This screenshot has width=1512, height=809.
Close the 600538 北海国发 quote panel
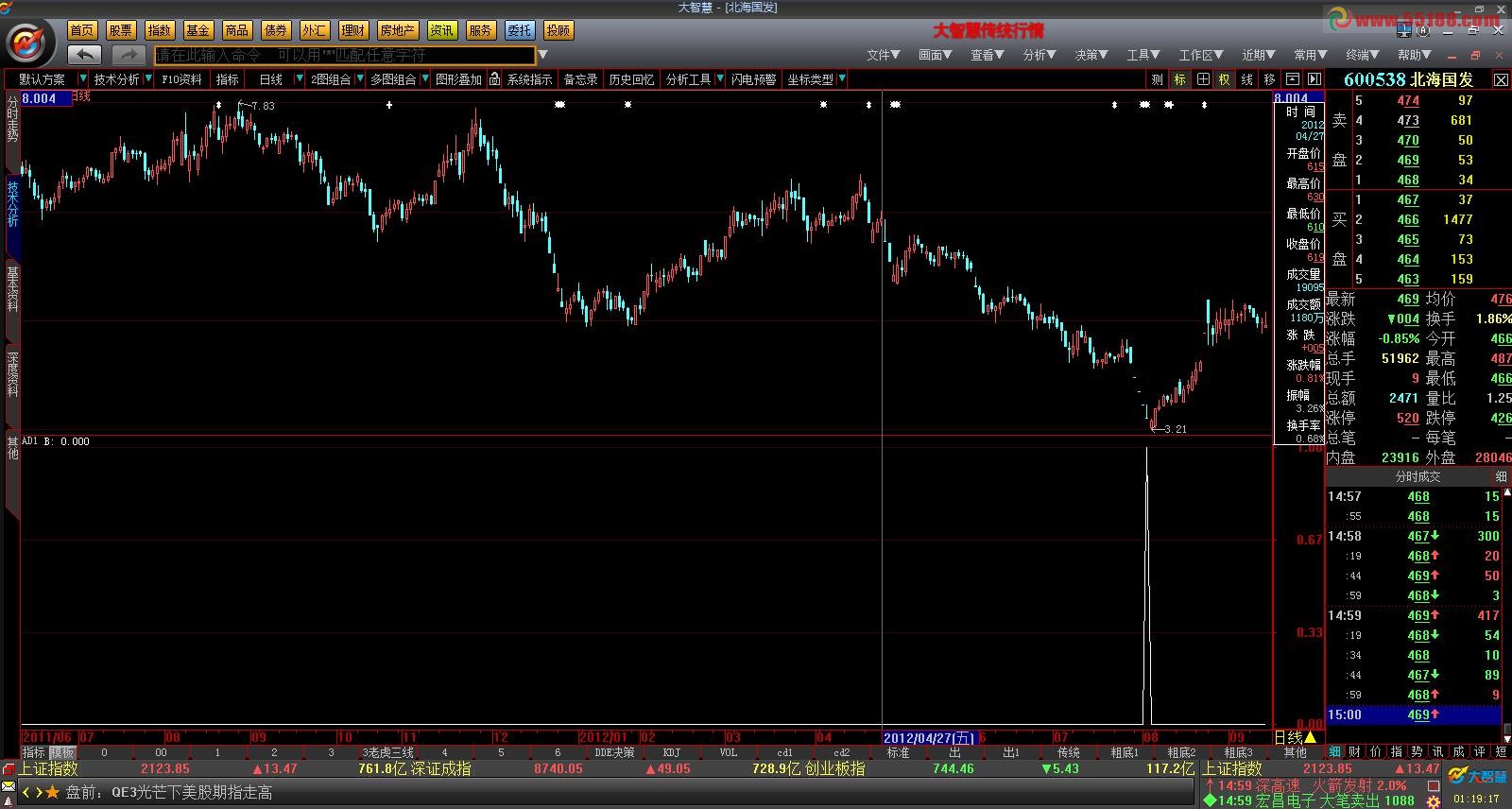pyautogui.click(x=1501, y=79)
